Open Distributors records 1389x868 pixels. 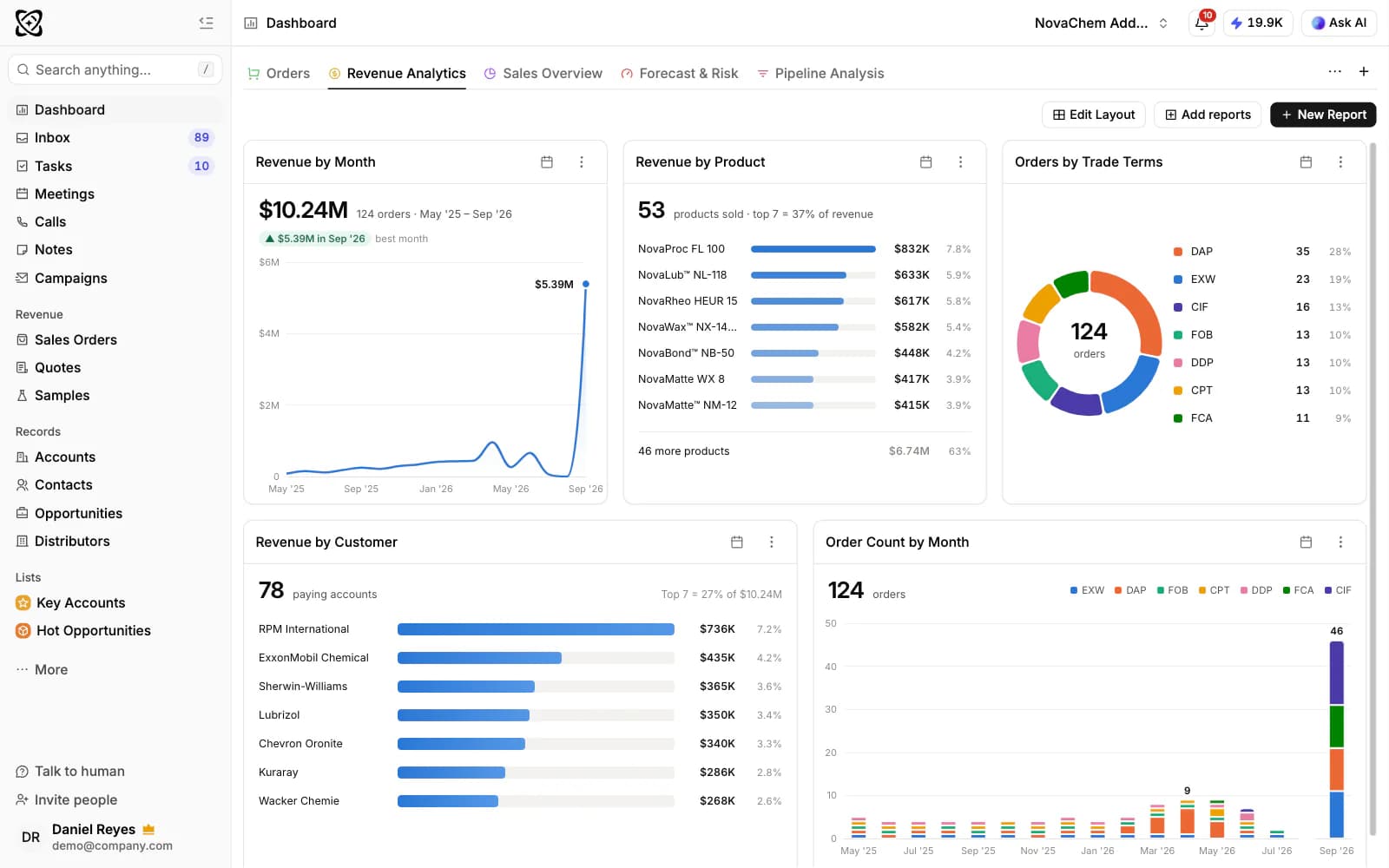click(115, 541)
